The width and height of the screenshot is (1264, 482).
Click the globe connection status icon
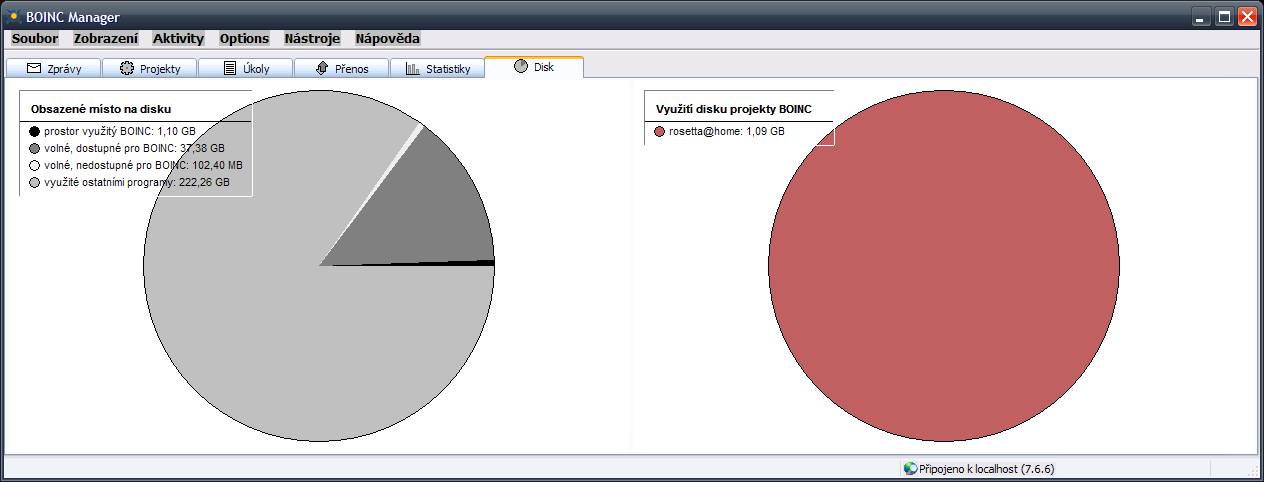click(x=910, y=468)
